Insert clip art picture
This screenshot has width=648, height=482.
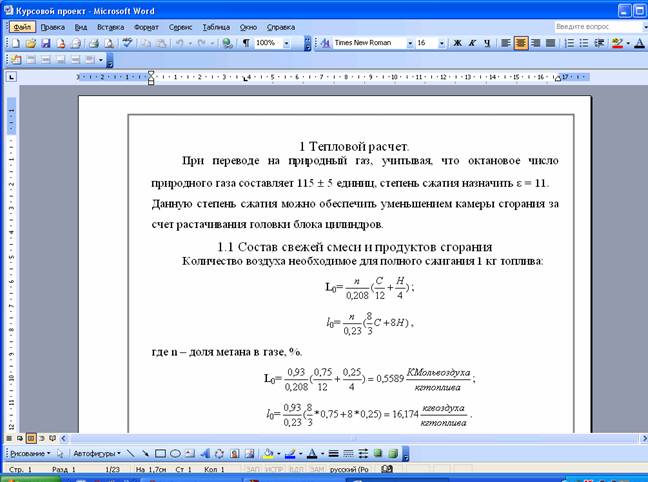tap(234, 453)
